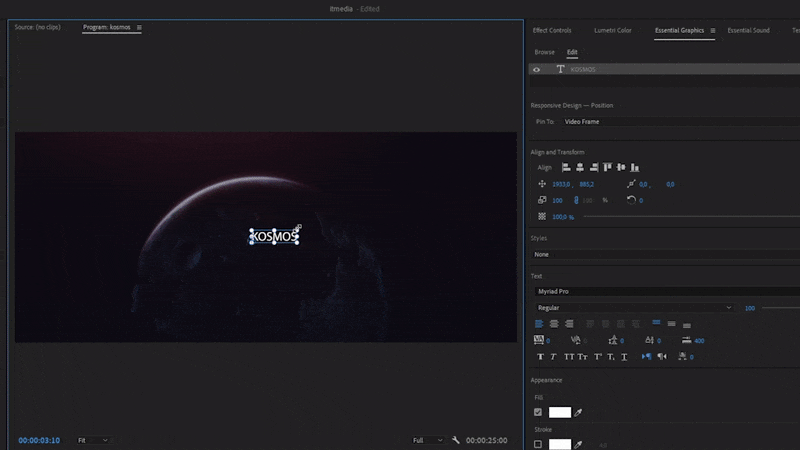Align the text to the top of the box
Screen dimensions: 800x450
coord(656,323)
